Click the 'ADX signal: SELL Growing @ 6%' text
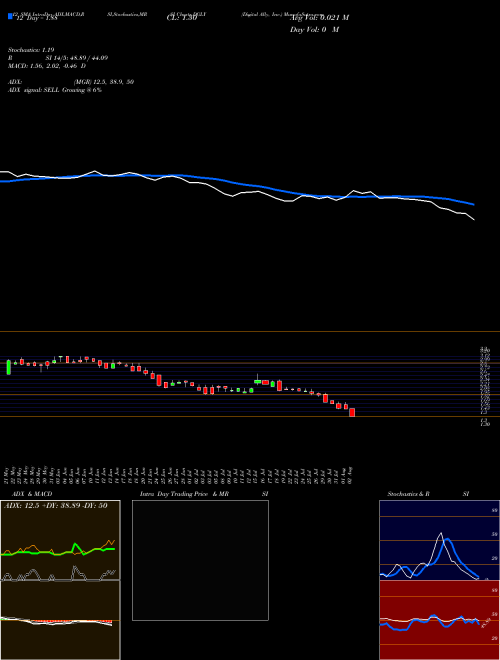 [55, 90]
